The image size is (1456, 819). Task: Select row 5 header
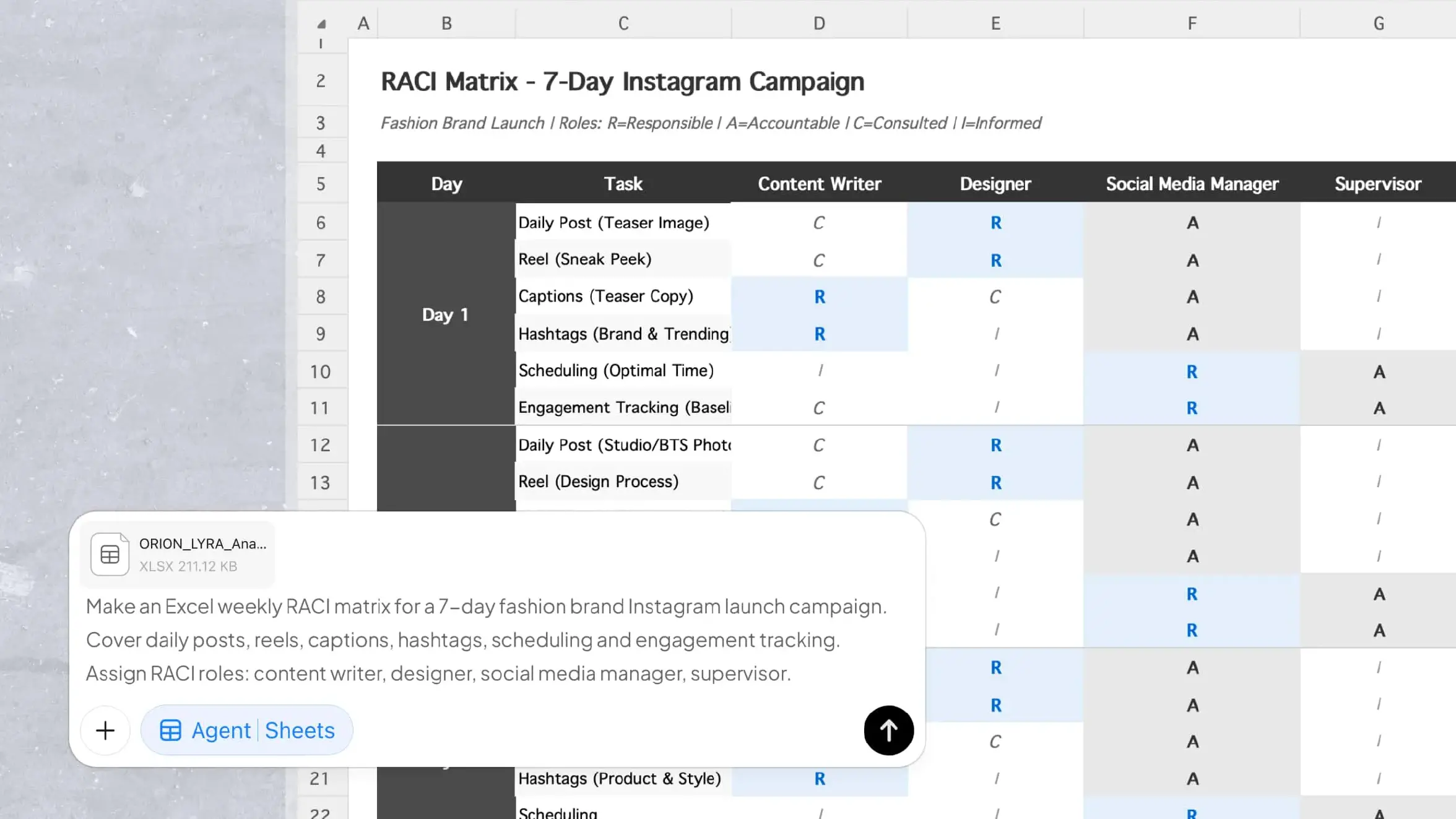(321, 183)
